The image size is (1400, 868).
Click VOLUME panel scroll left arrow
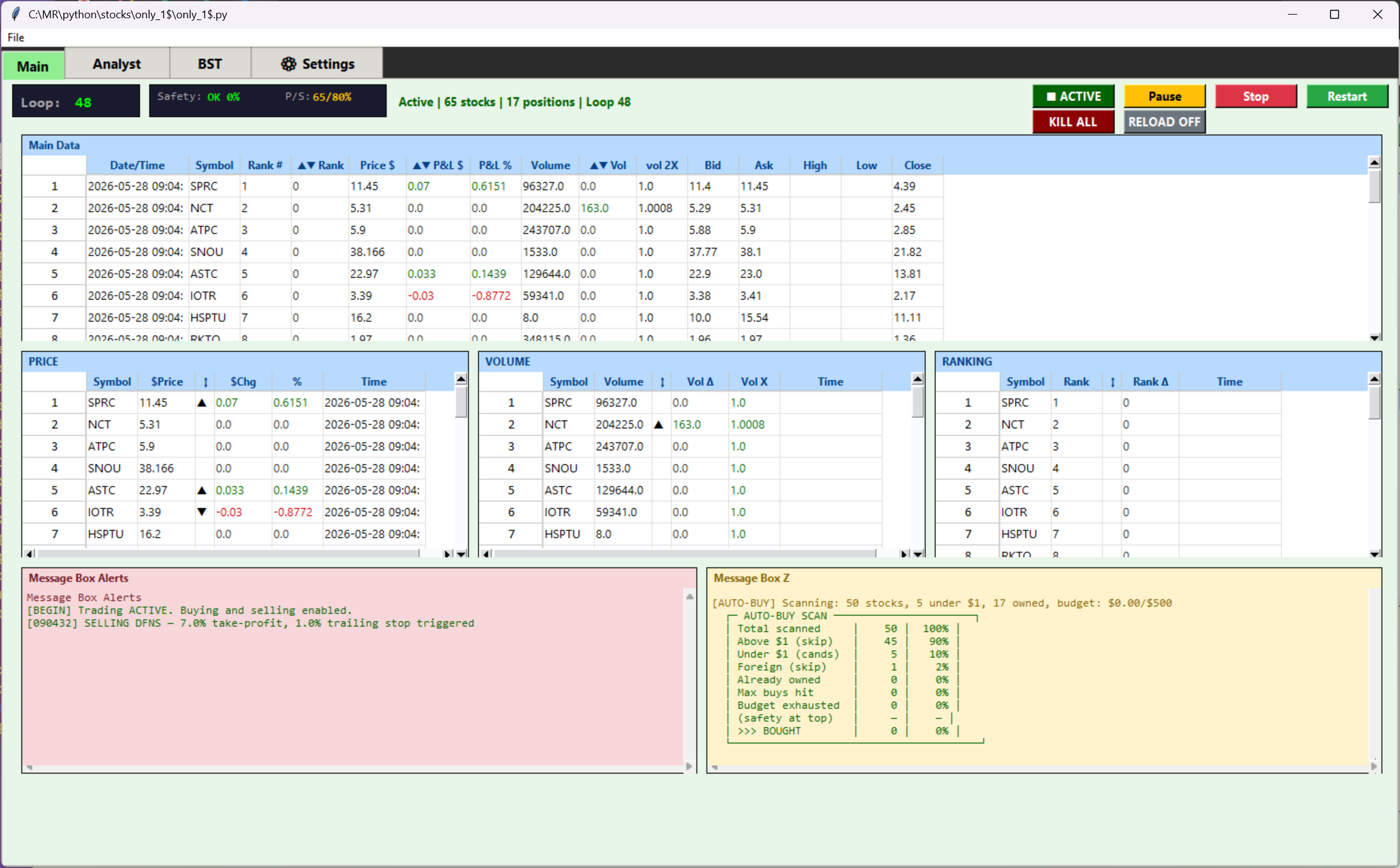[x=486, y=553]
